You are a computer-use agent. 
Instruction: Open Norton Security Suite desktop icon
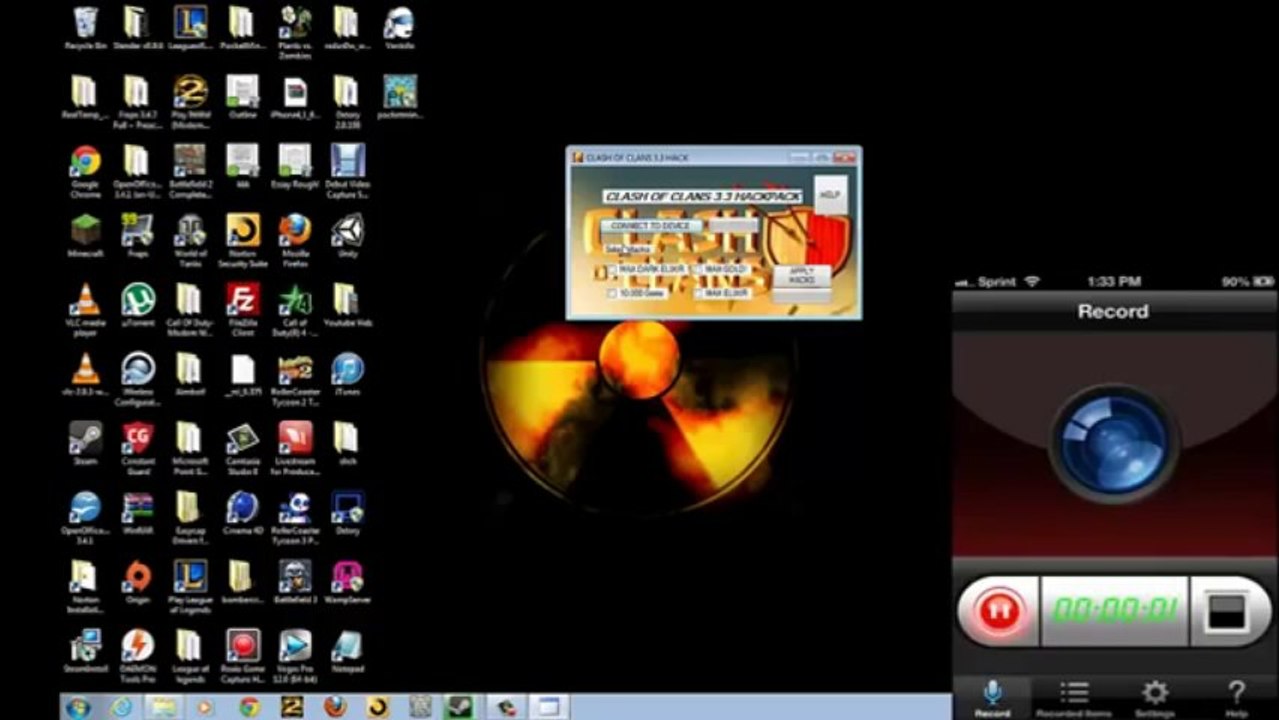pyautogui.click(x=242, y=240)
